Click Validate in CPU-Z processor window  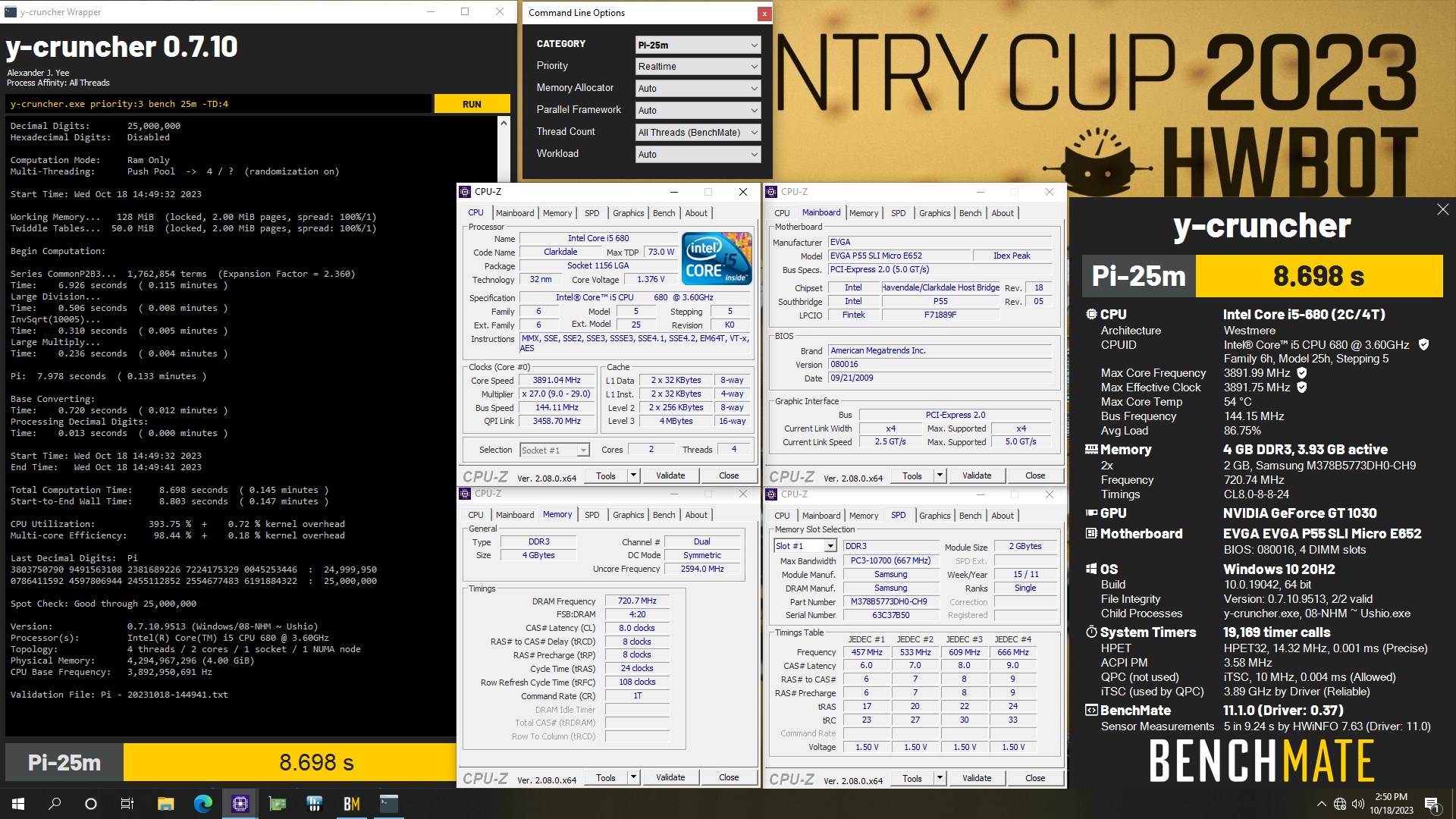pos(670,475)
